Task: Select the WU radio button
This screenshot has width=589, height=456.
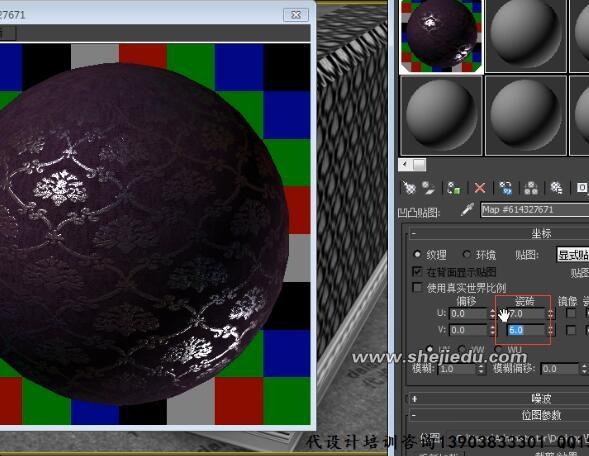Action: [499, 349]
